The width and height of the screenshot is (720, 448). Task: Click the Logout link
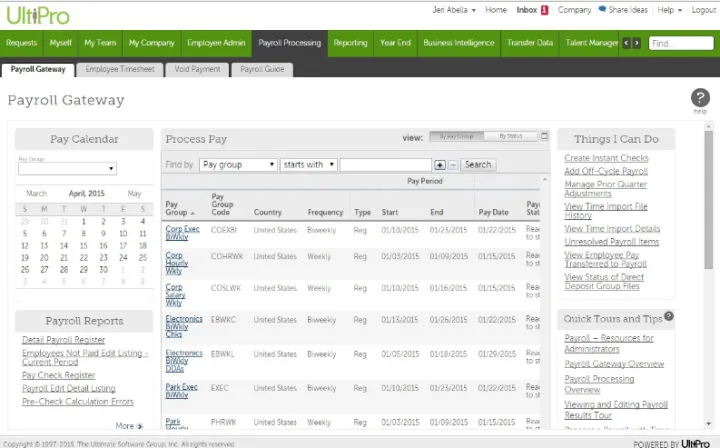[703, 10]
